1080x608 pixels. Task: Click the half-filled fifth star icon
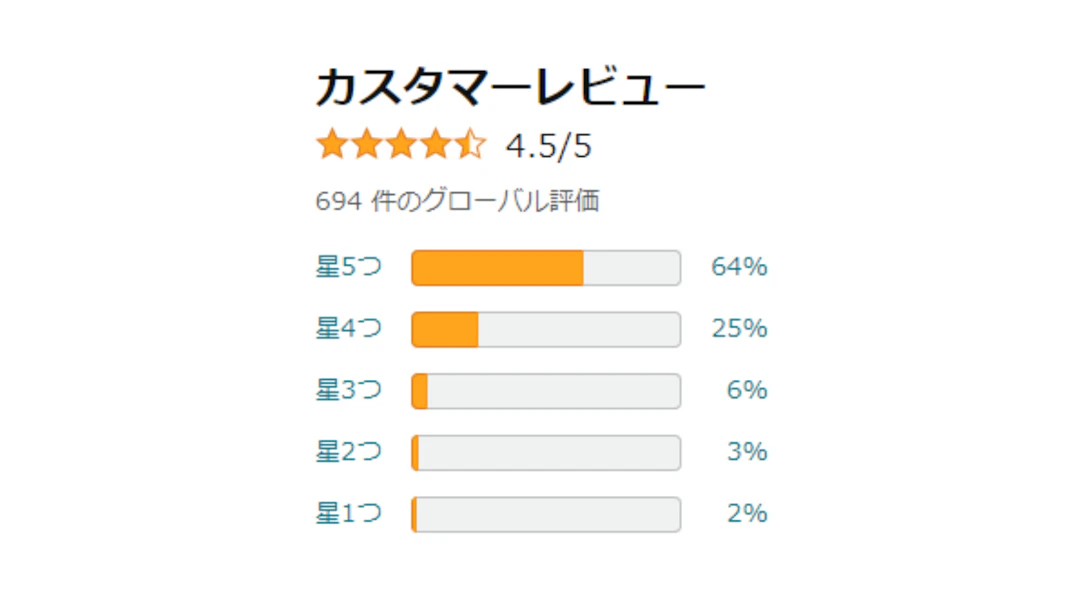click(472, 144)
